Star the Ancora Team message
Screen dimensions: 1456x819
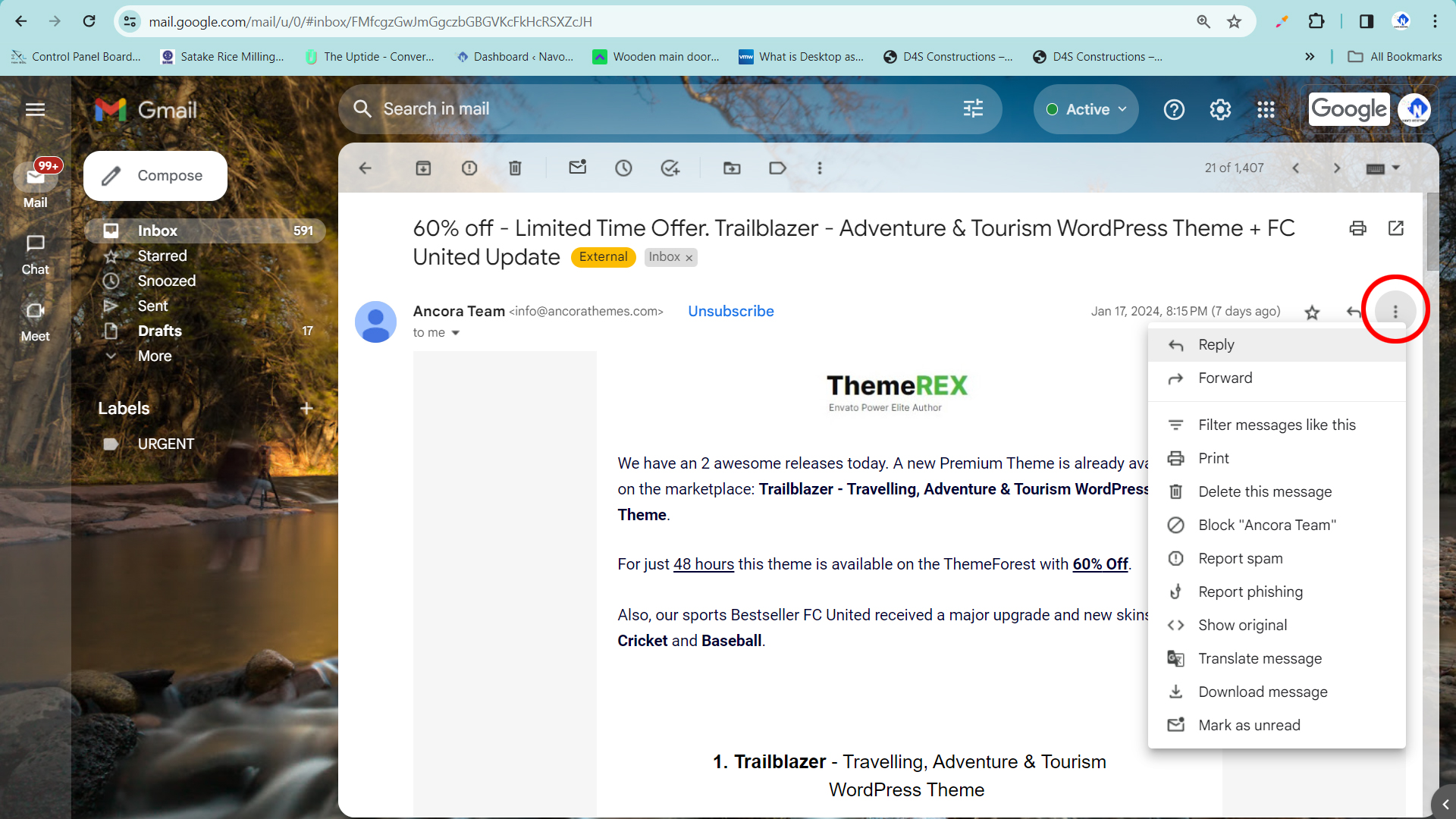pyautogui.click(x=1312, y=312)
